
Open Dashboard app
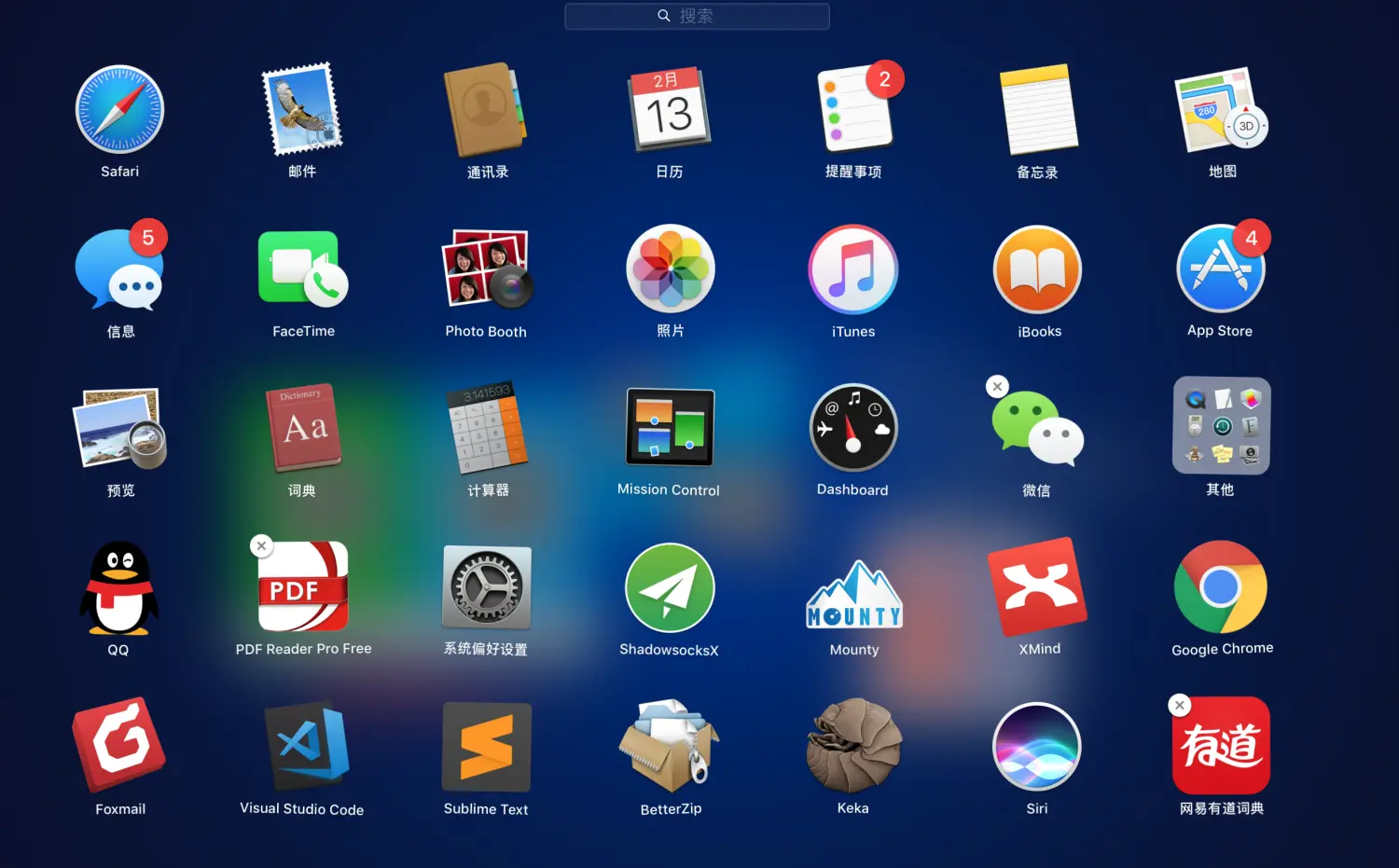tap(853, 428)
